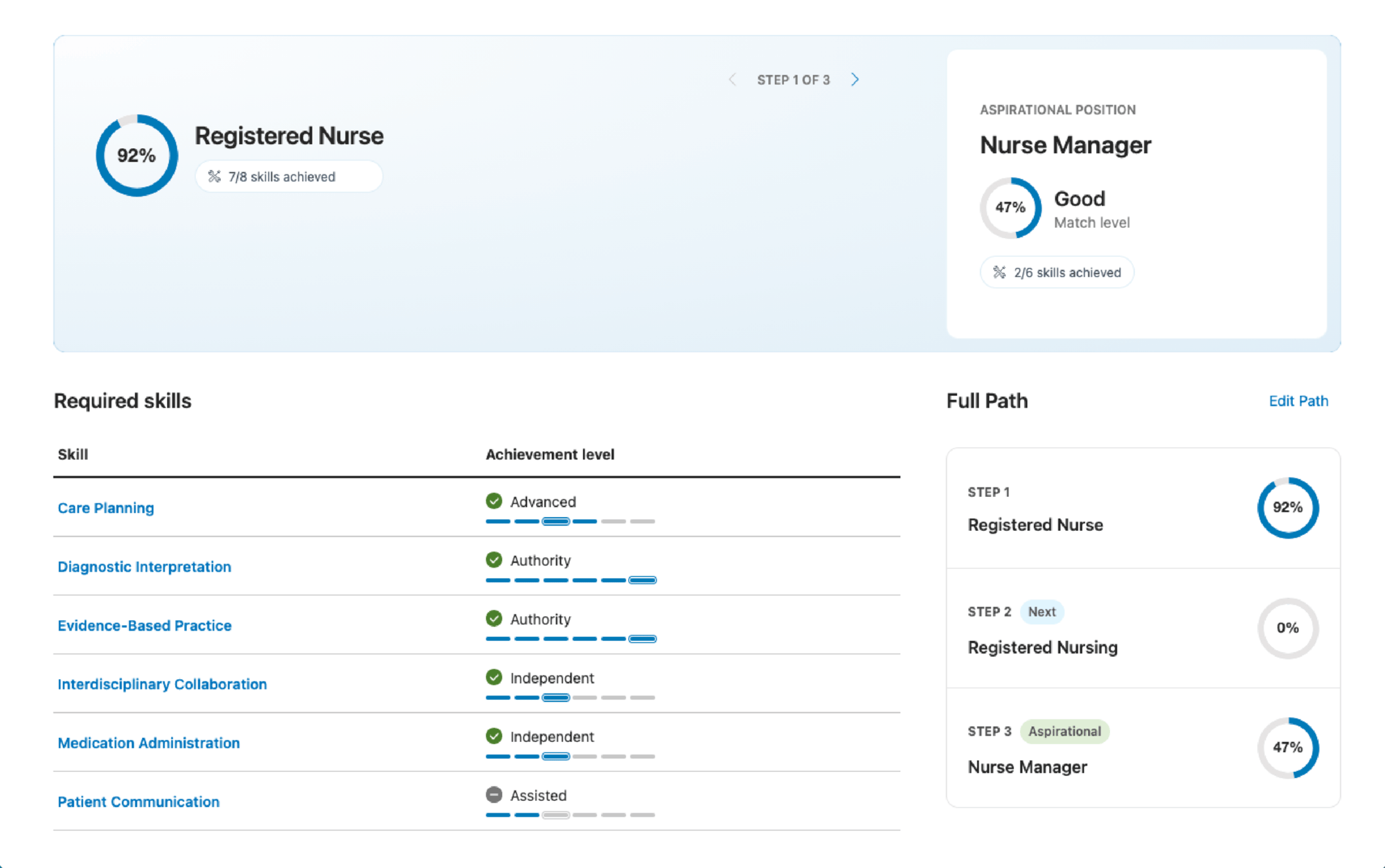Screen dimensions: 1385x868
Task: Click Step 3 47% progress ring
Action: [1288, 748]
